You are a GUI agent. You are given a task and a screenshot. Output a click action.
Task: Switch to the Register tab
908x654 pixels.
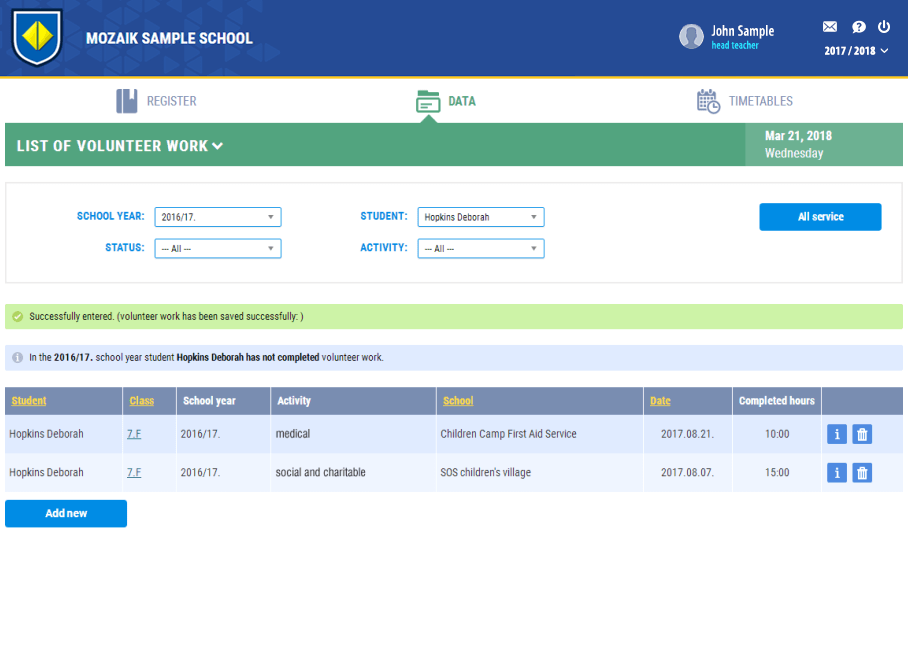click(x=157, y=101)
